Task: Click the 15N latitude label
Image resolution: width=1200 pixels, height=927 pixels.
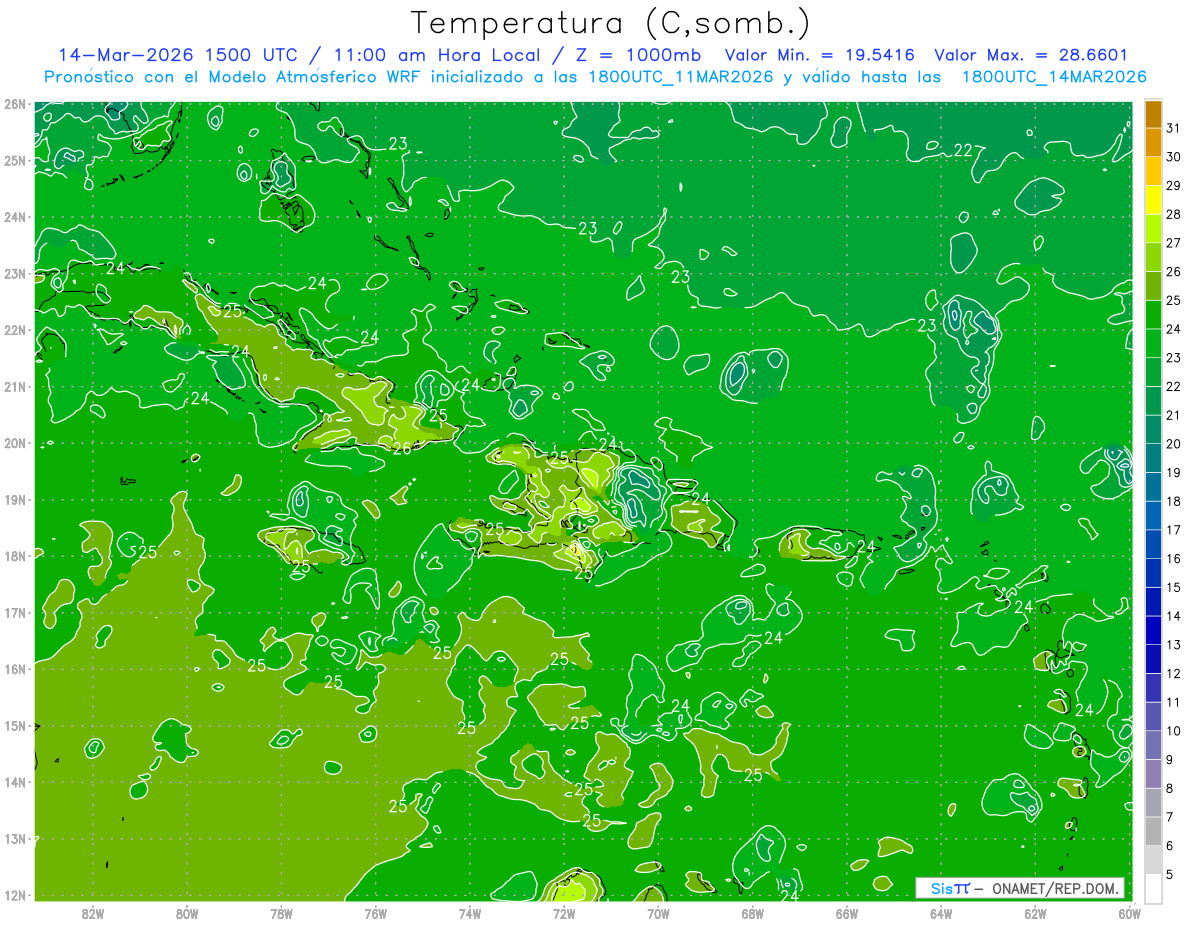Action: 14,725
